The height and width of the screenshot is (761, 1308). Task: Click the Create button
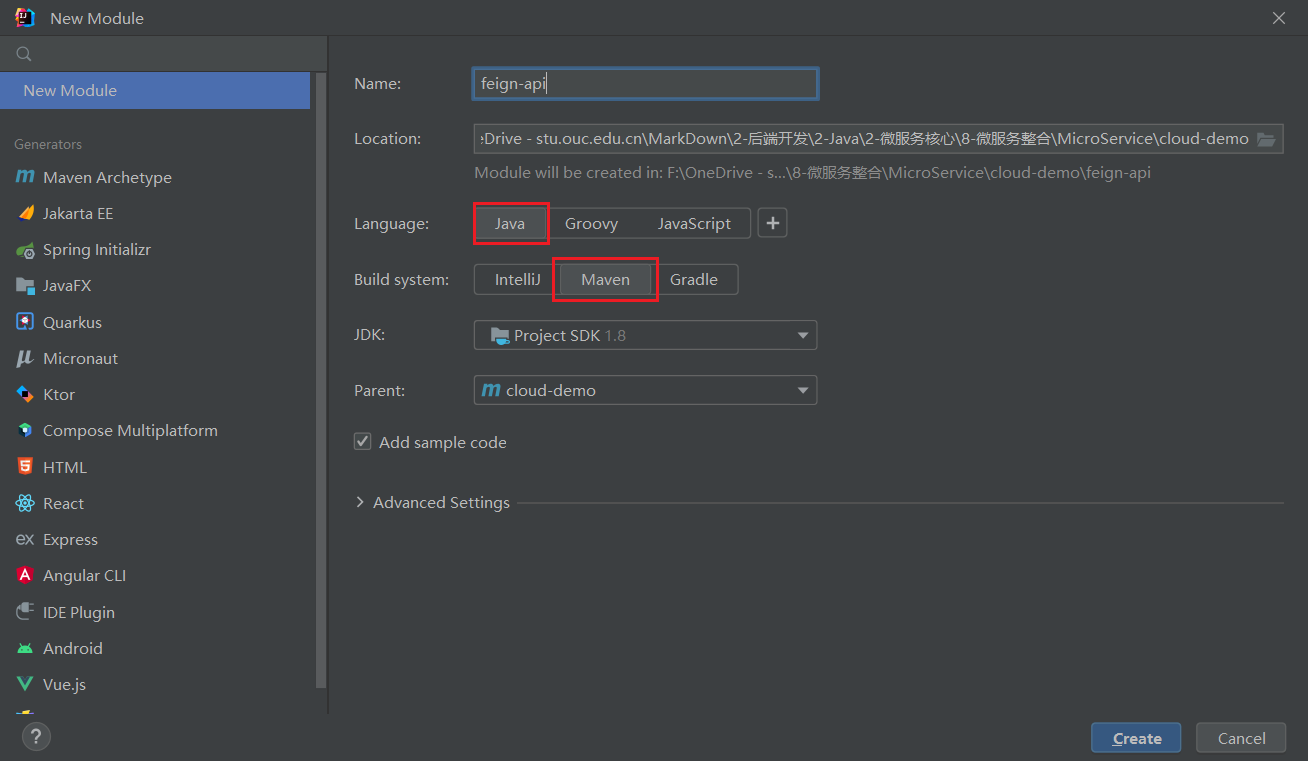click(x=1136, y=738)
